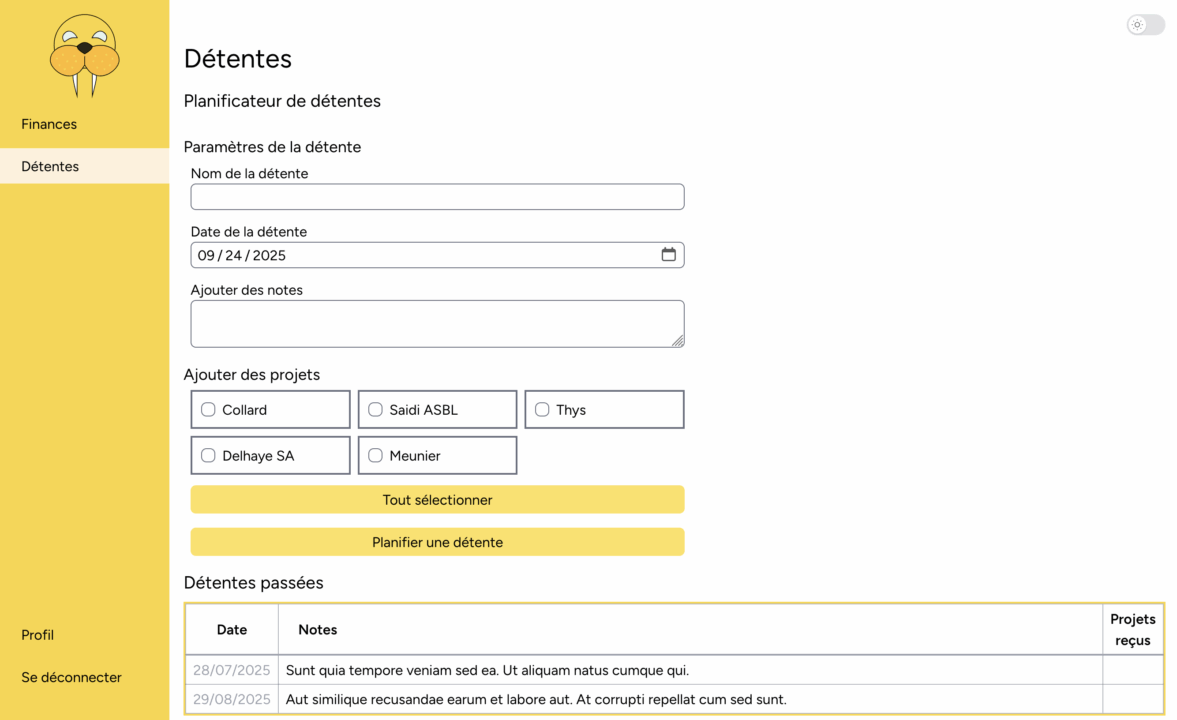Click the walrus logo icon
This screenshot has height=720, width=1177.
point(85,55)
